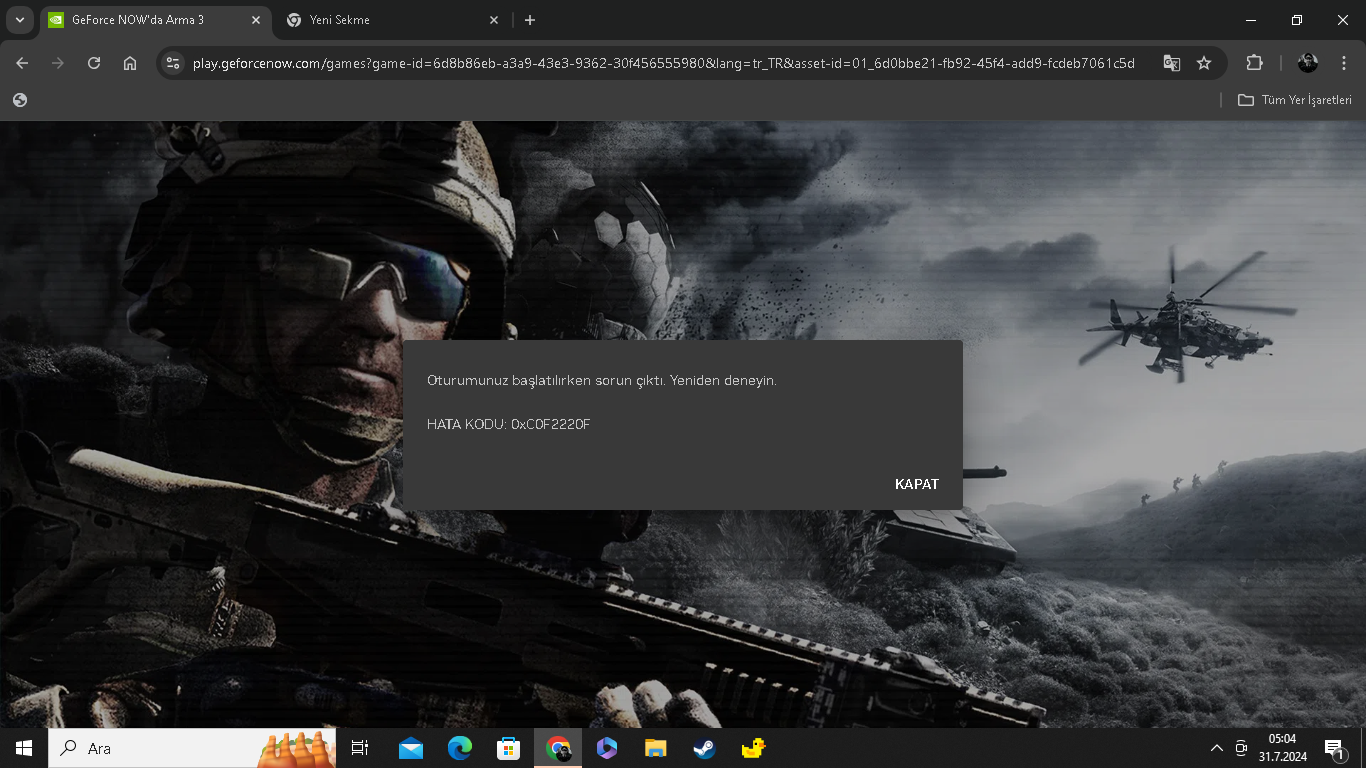This screenshot has height=768, width=1366.
Task: Click the text 'HATA KODU: 0xC0F2220F'
Action: click(509, 424)
